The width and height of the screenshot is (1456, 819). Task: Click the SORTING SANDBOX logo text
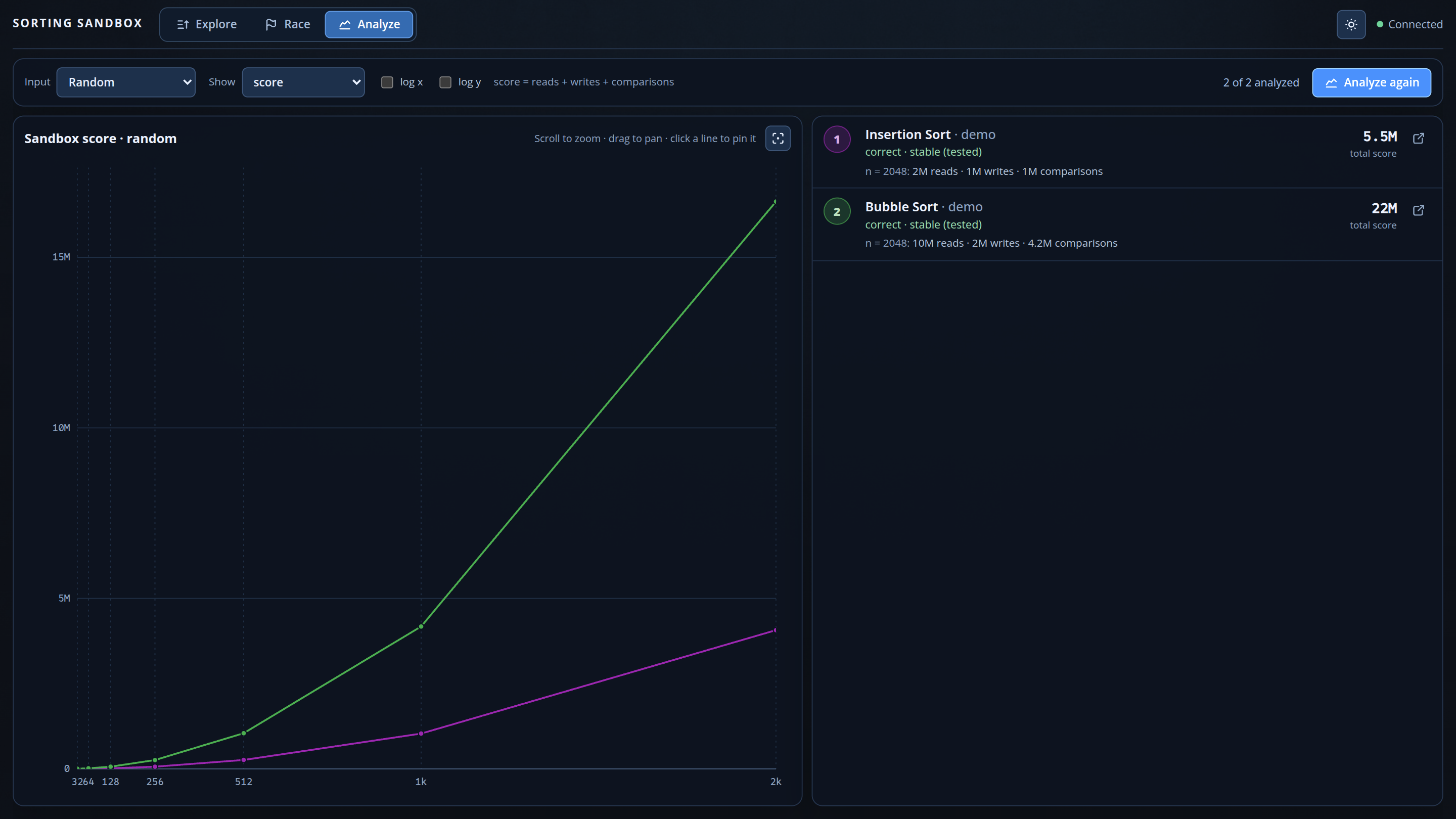(x=77, y=23)
